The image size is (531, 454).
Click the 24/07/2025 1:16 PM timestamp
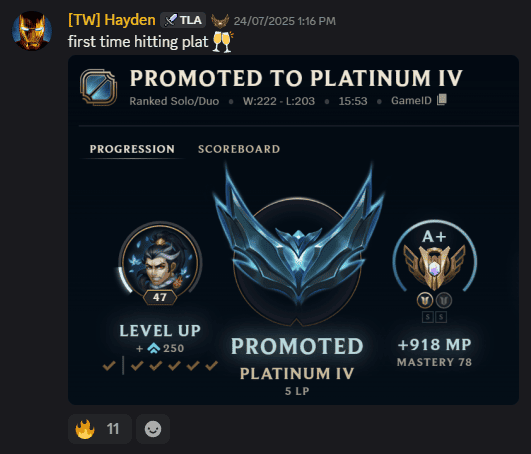285,21
